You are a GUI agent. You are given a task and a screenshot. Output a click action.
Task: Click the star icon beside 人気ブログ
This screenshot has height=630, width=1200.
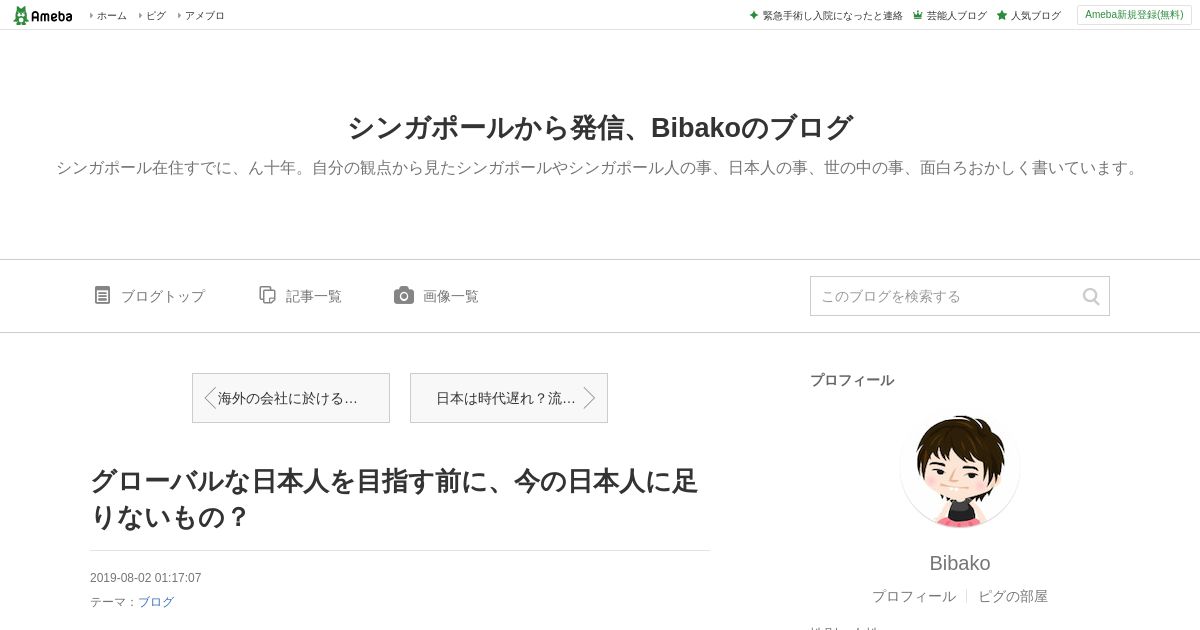tap(1001, 15)
